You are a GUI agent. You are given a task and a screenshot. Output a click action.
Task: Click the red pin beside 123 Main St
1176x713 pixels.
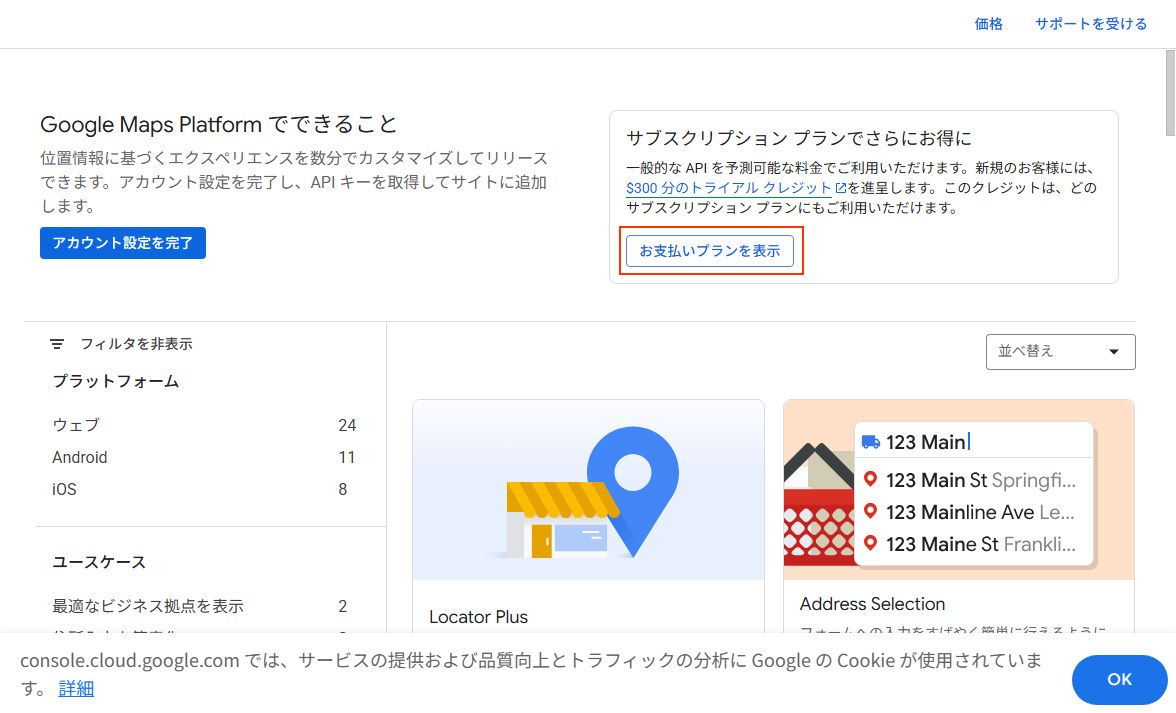click(x=870, y=480)
